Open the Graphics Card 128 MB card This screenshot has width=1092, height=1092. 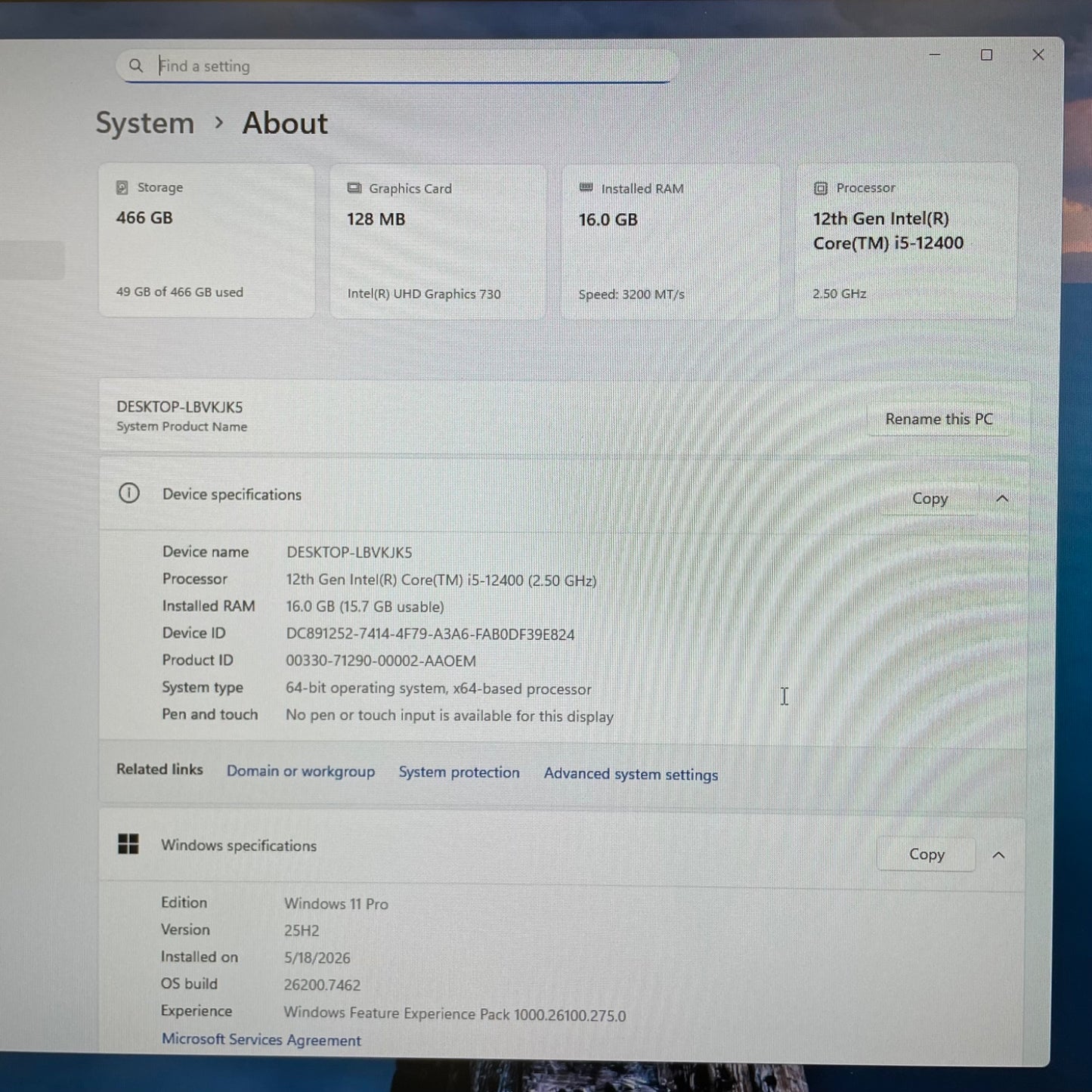438,241
